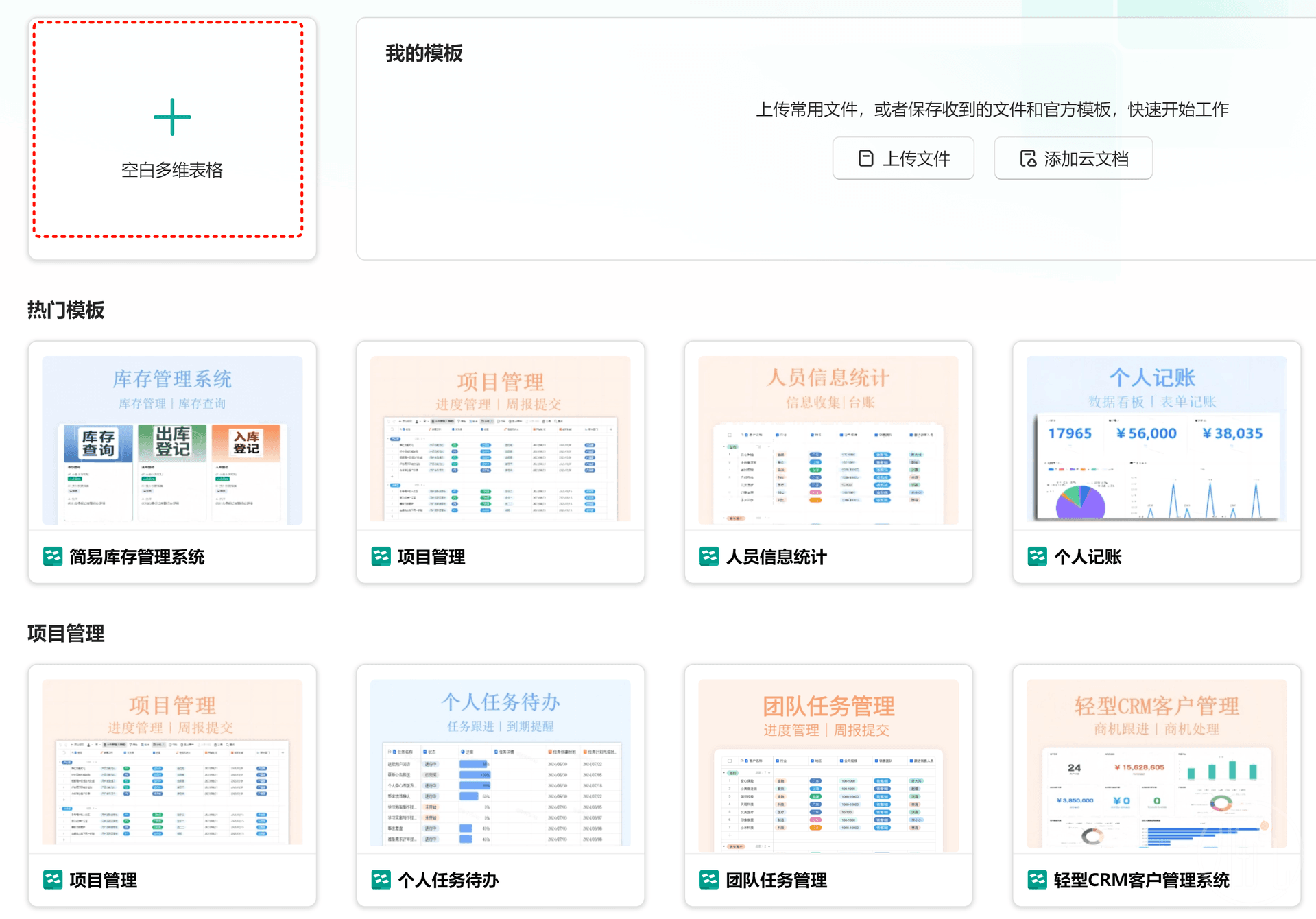Click the table icon beside 轻型CRM客户管理系统
Viewport: 1316px width, 919px height.
click(1037, 879)
